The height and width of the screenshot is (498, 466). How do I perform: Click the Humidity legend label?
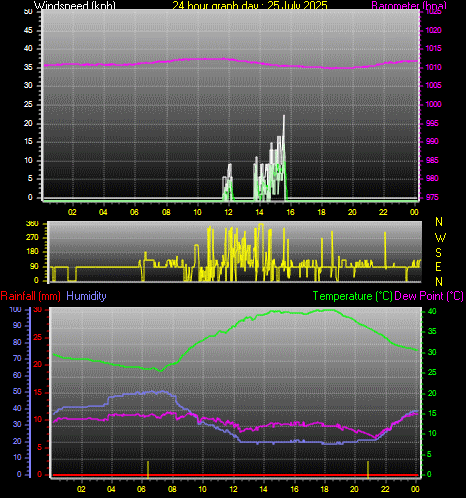(86, 296)
